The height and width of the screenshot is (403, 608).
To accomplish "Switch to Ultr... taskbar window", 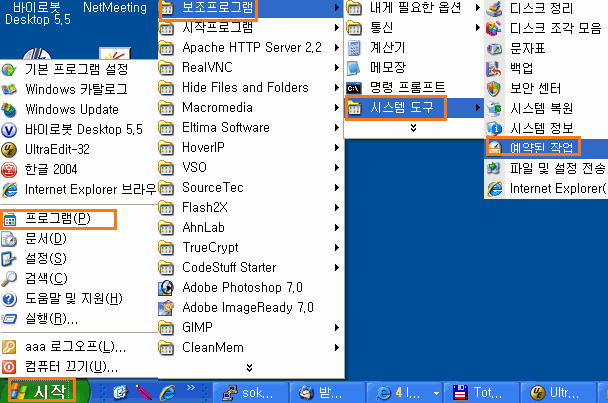I will 558,393.
